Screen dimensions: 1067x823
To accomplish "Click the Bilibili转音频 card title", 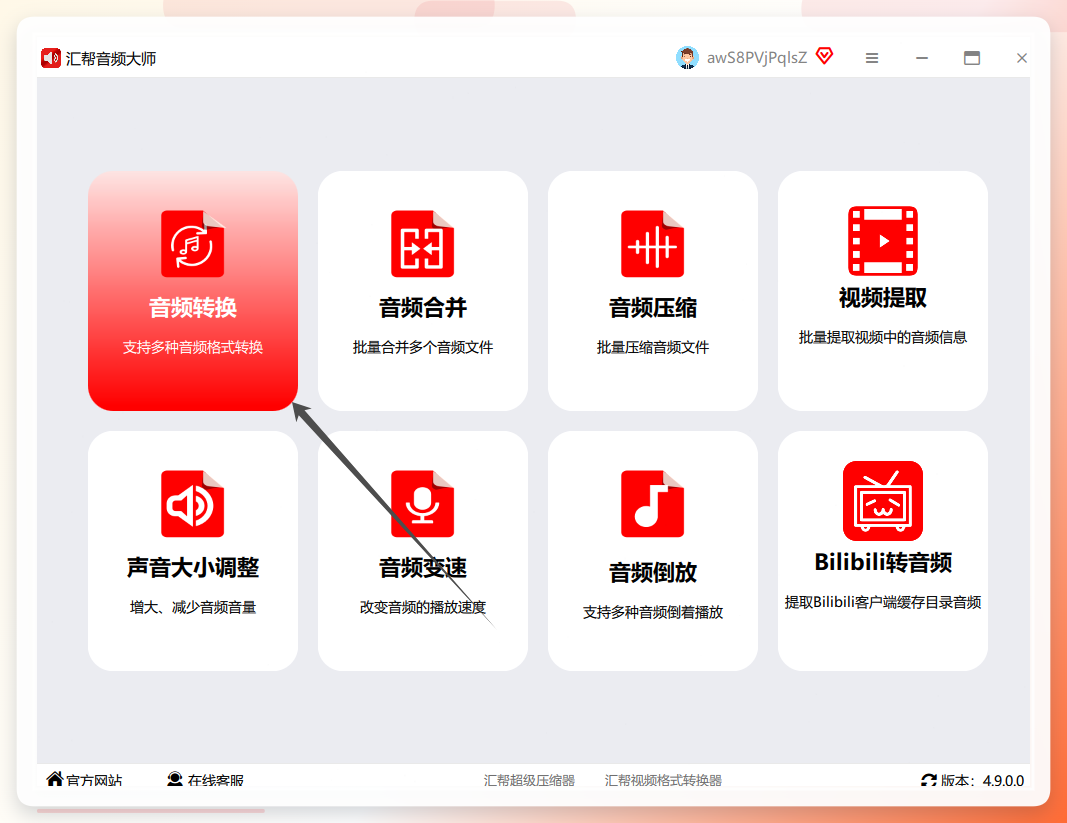I will [883, 562].
